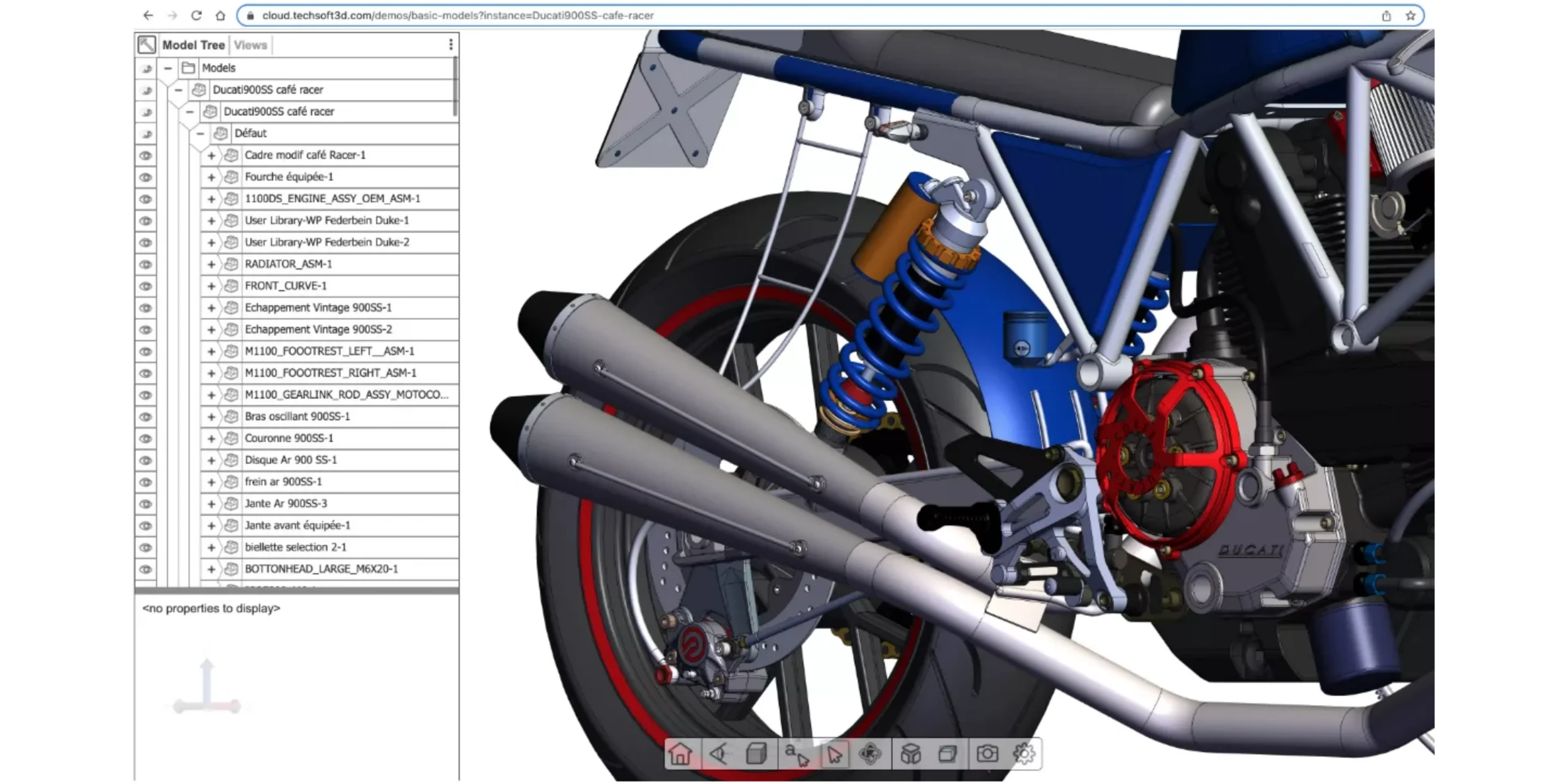Click the Home view toolbar icon
The height and width of the screenshot is (784, 1568).
[680, 753]
